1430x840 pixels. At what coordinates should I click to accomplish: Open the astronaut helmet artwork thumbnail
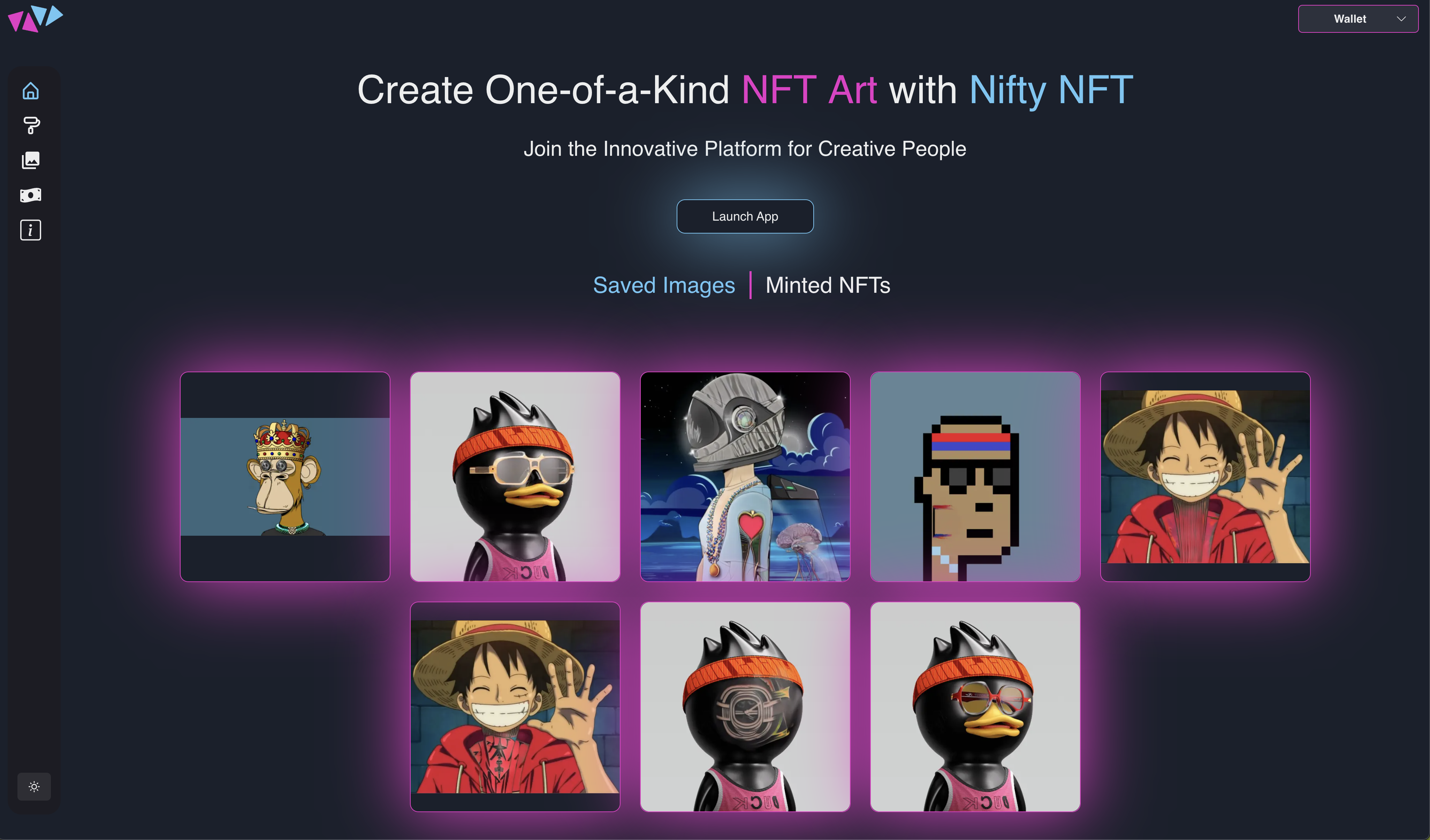coord(745,476)
